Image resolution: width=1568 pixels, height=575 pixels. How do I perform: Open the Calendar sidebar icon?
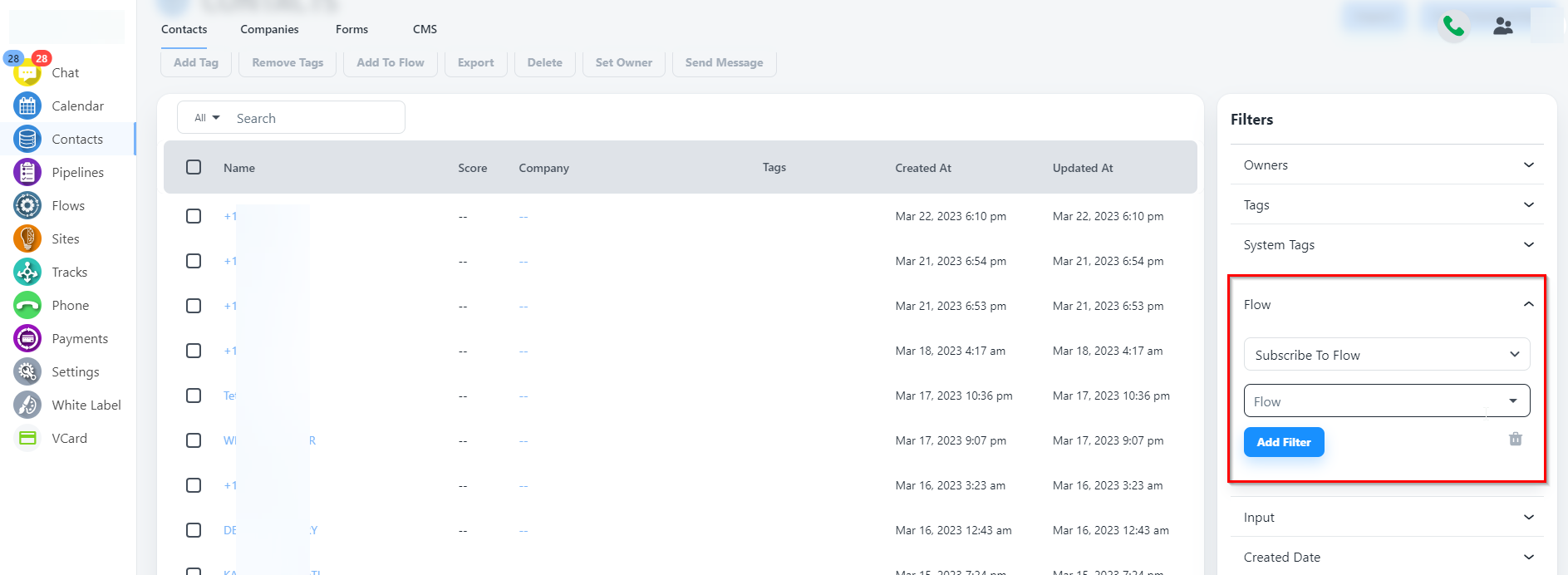27,106
